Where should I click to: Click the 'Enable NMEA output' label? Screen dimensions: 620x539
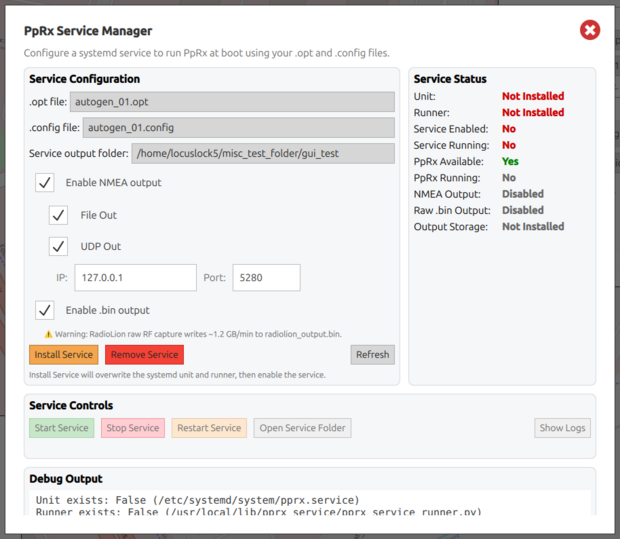[x=113, y=183]
